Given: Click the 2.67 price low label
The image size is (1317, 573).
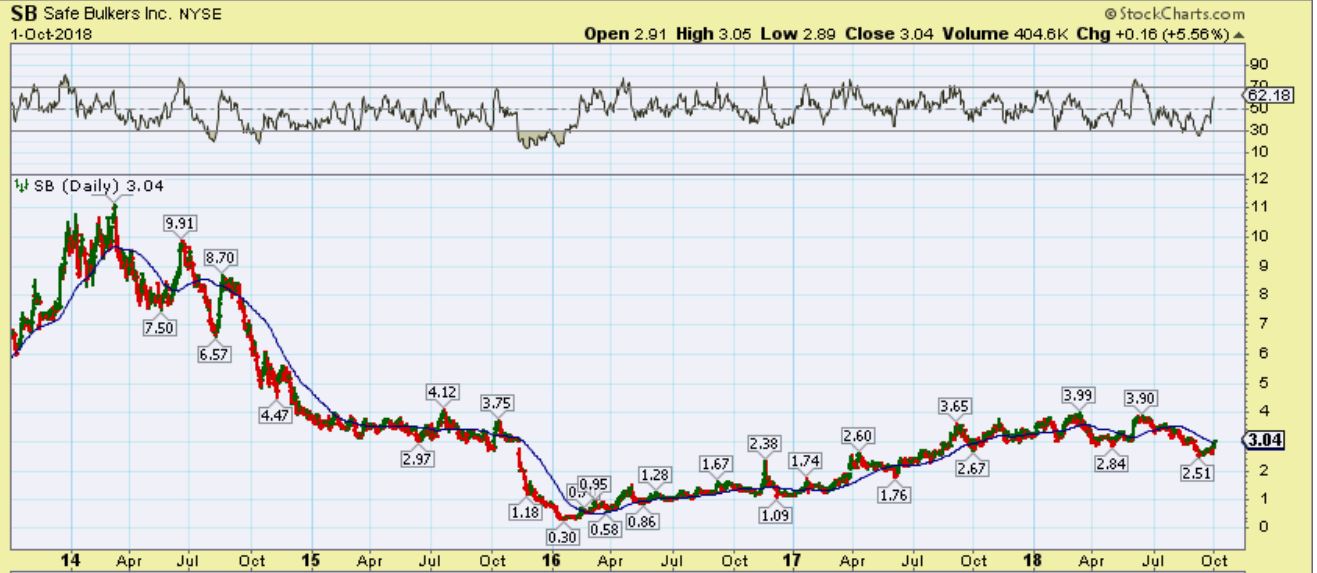Looking at the screenshot, I should coord(974,469).
